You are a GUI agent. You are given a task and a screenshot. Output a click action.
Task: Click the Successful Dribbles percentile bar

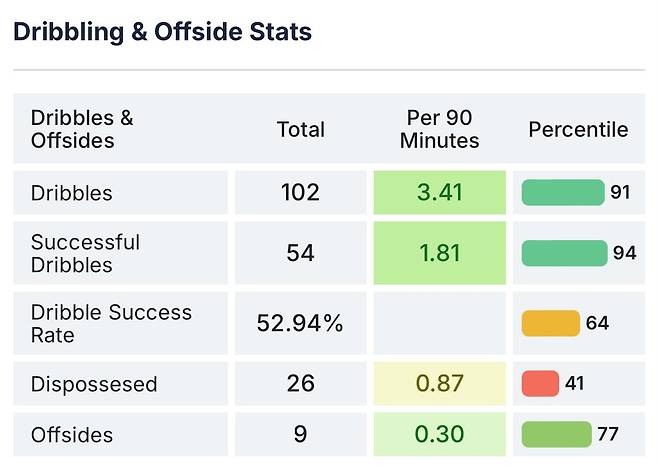pyautogui.click(x=564, y=253)
